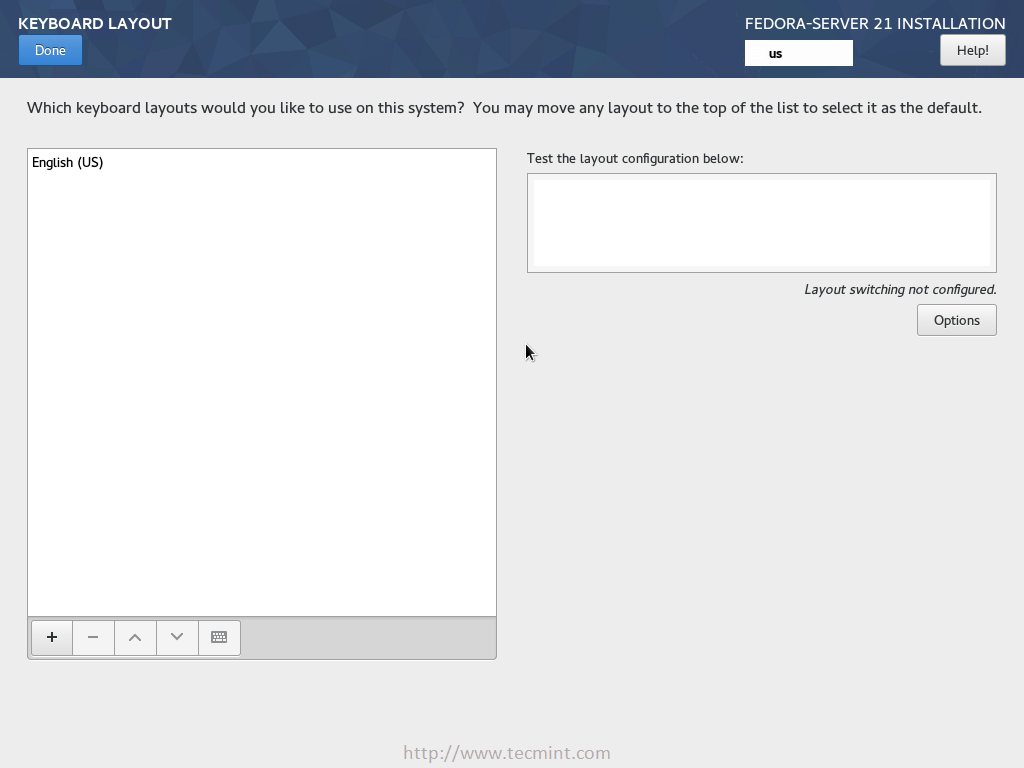
Task: Click the 'Test the layout configuration below:' label
Action: pos(635,159)
